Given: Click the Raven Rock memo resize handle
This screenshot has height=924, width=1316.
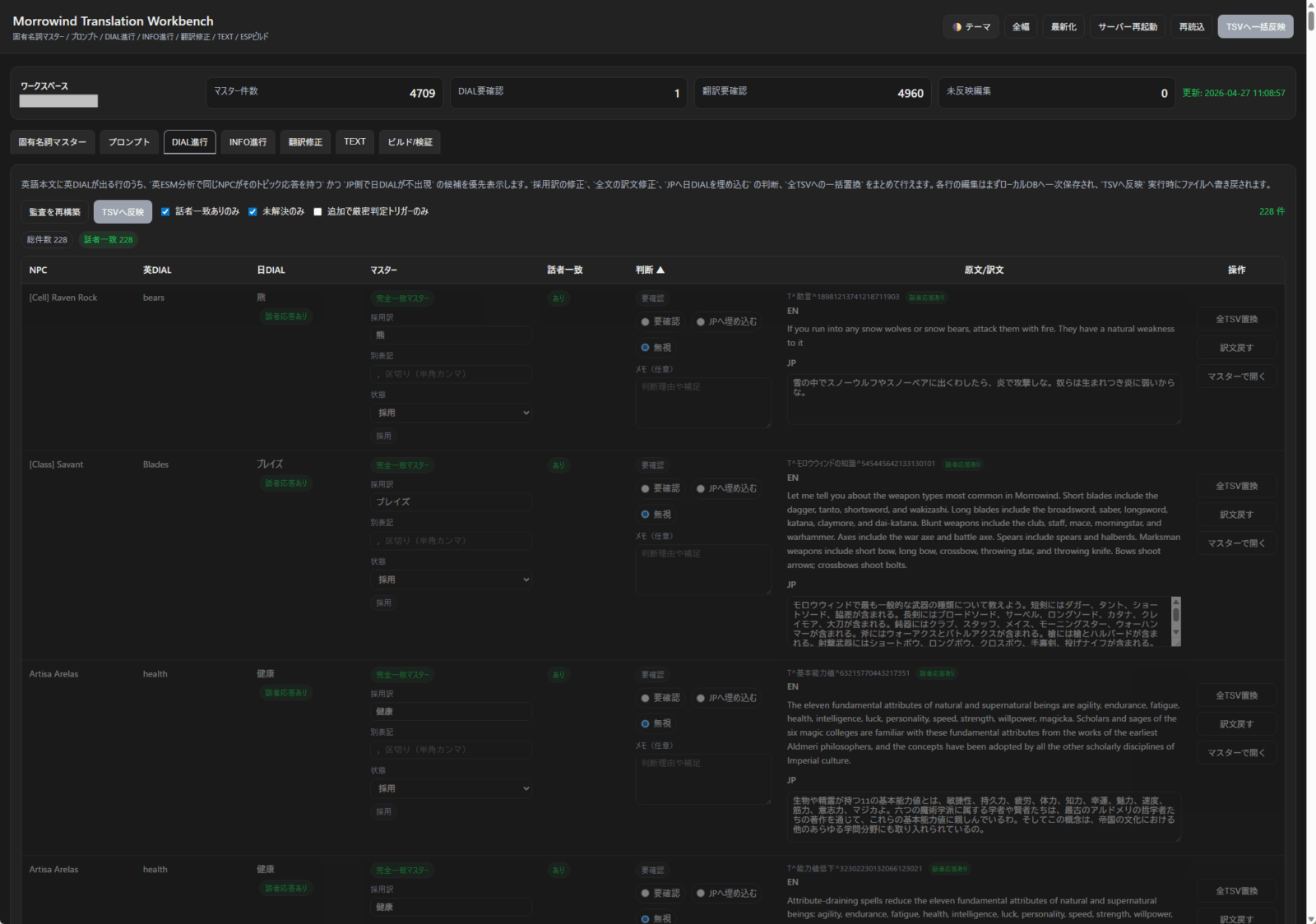Looking at the screenshot, I should point(768,424).
